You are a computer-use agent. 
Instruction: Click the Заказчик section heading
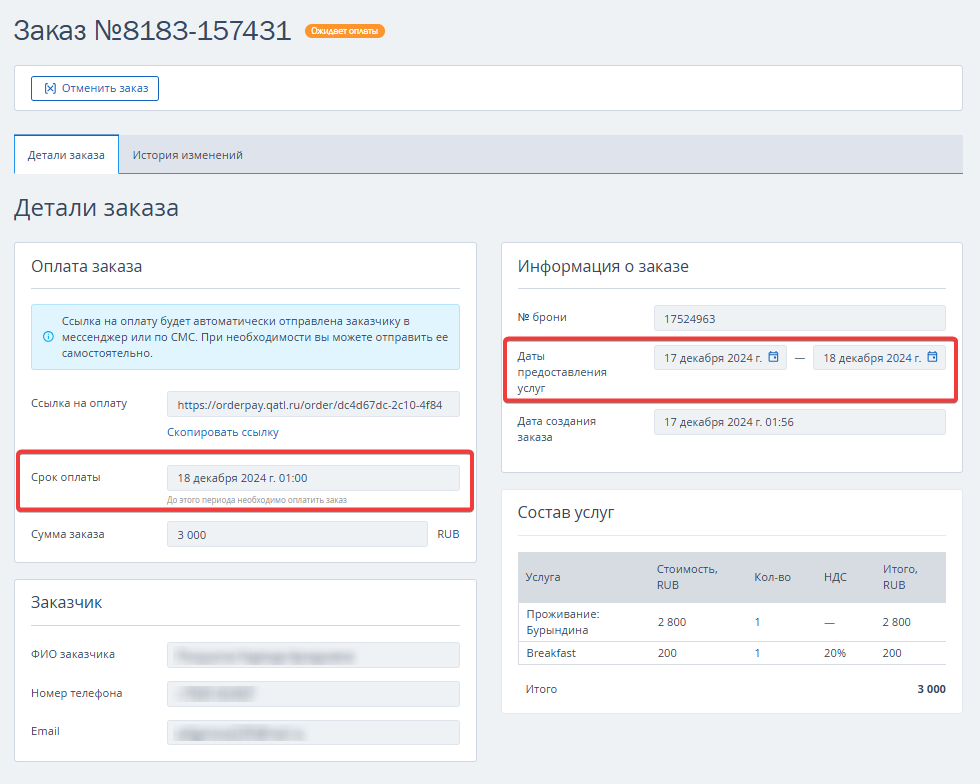66,603
